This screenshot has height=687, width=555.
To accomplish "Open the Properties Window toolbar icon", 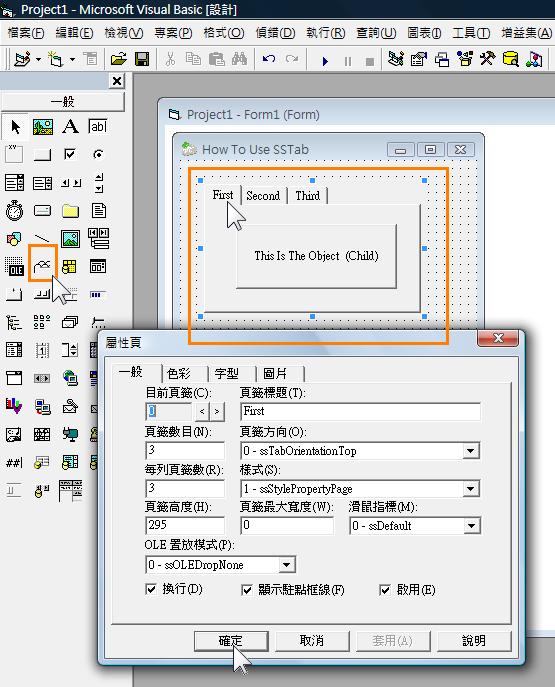I will (x=418, y=59).
